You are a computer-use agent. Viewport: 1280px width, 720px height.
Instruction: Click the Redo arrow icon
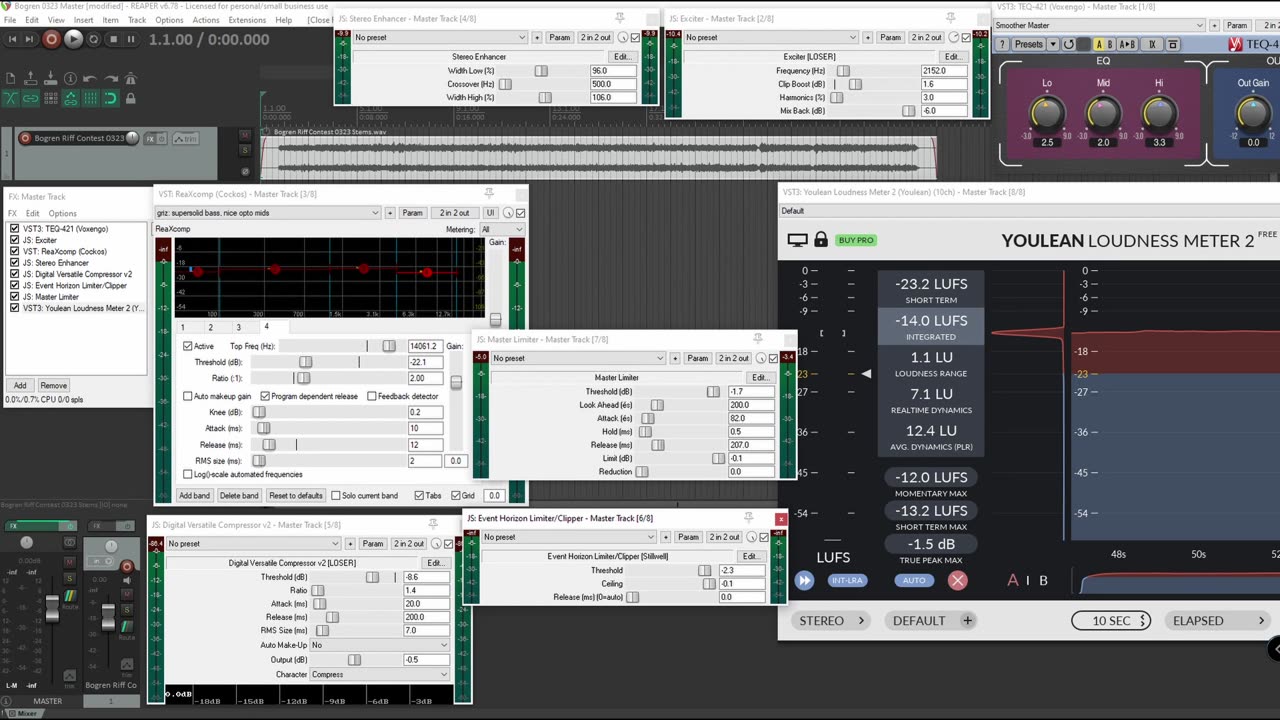[109, 79]
